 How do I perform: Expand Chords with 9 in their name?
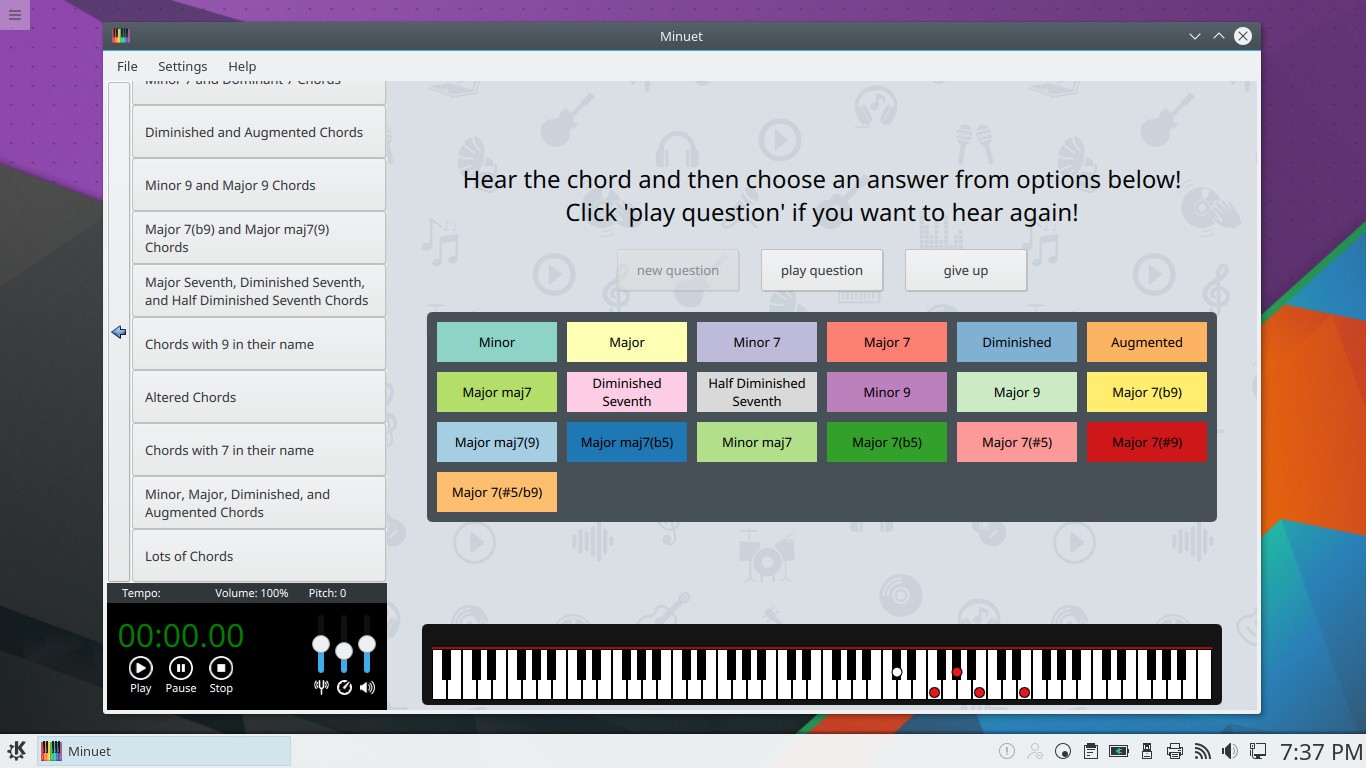[x=258, y=344]
